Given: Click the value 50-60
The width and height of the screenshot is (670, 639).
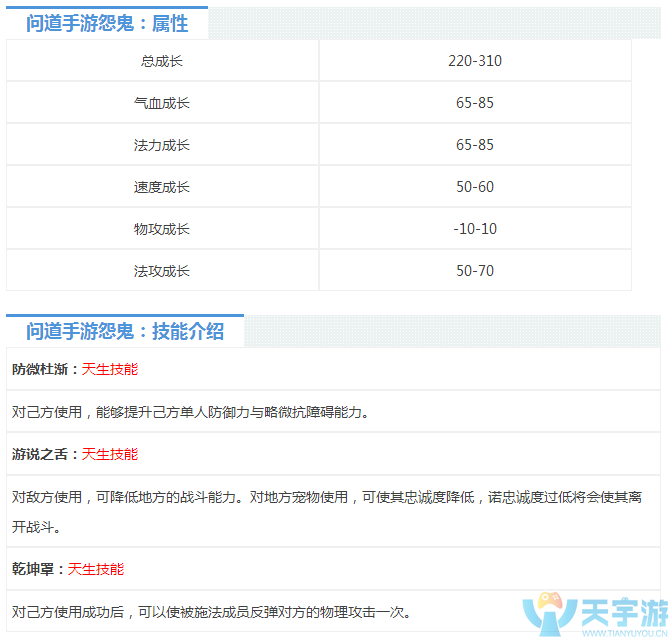Looking at the screenshot, I should (475, 186).
